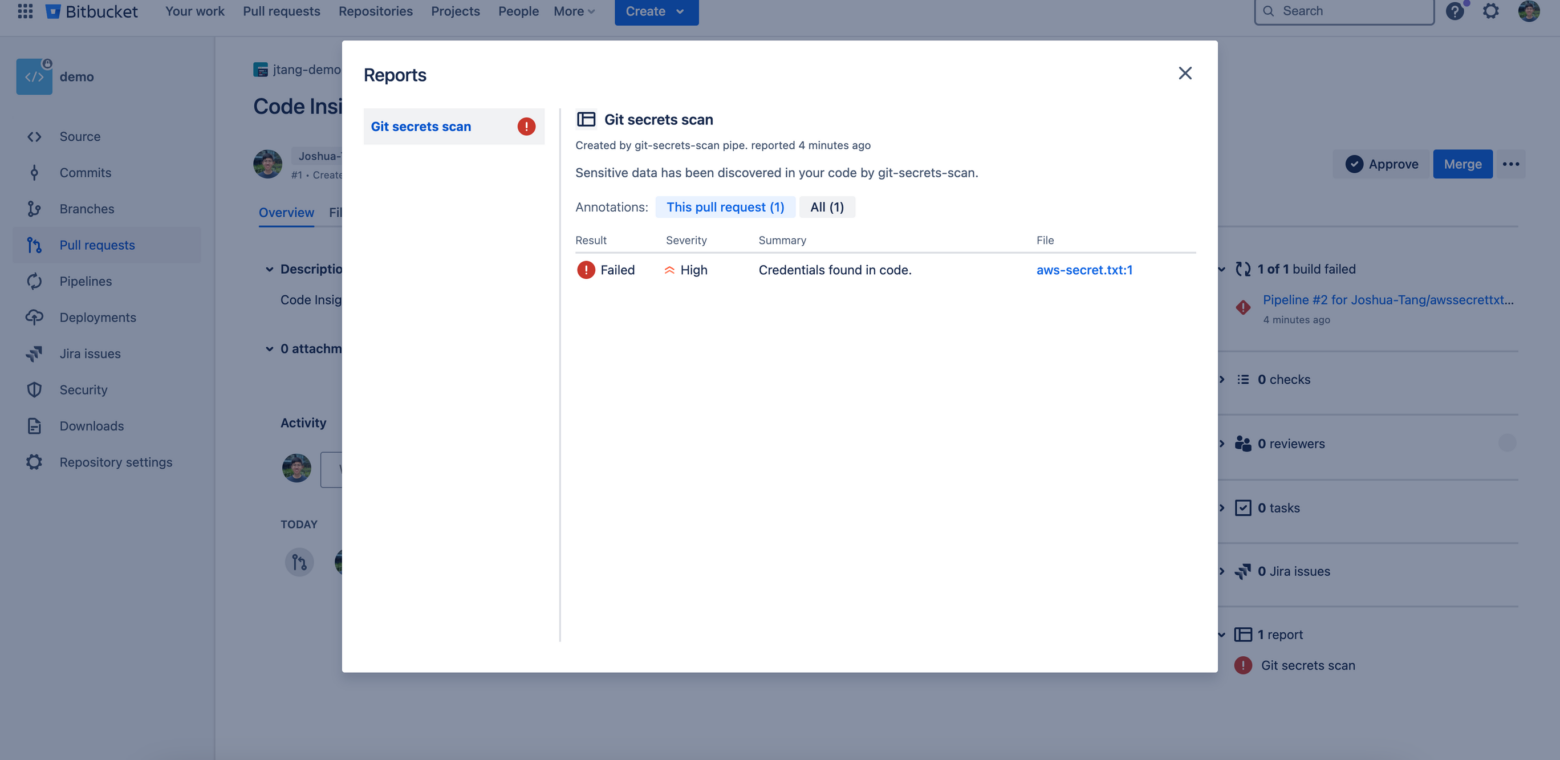Click the Branches icon in sidebar
Screen dimensions: 1560x760
34,209
